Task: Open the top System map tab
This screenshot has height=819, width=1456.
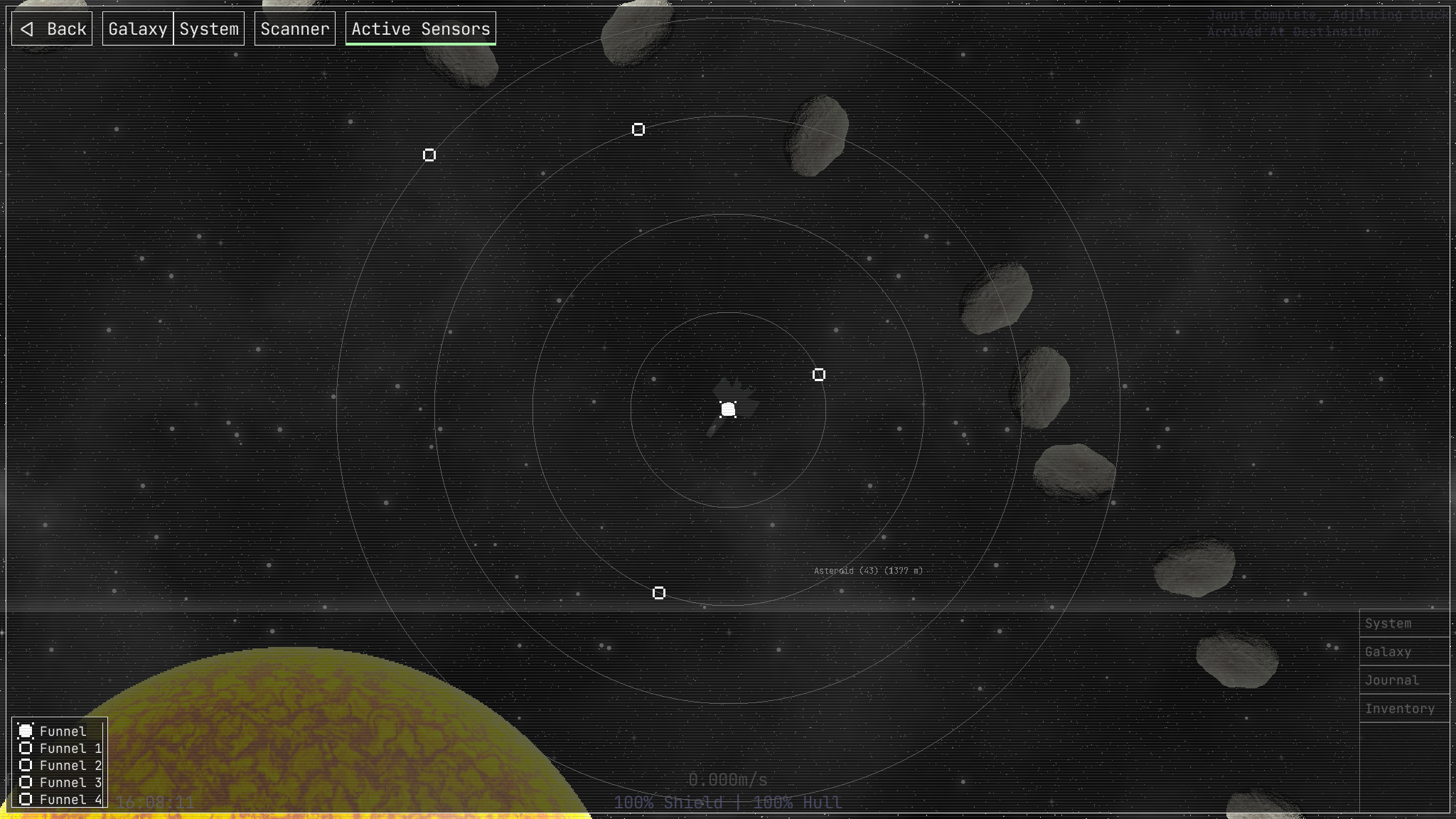Action: [x=209, y=29]
